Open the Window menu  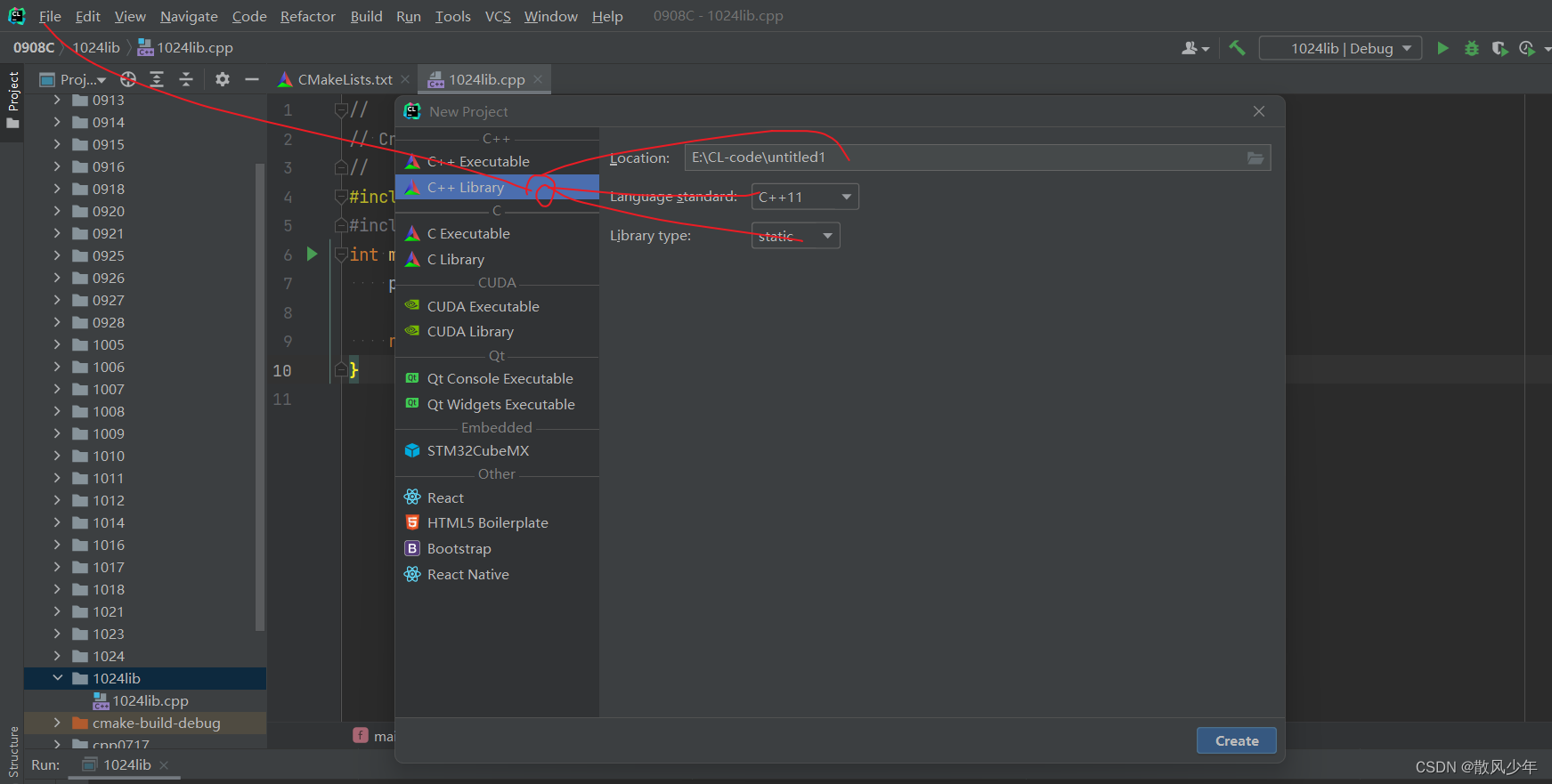click(x=550, y=16)
